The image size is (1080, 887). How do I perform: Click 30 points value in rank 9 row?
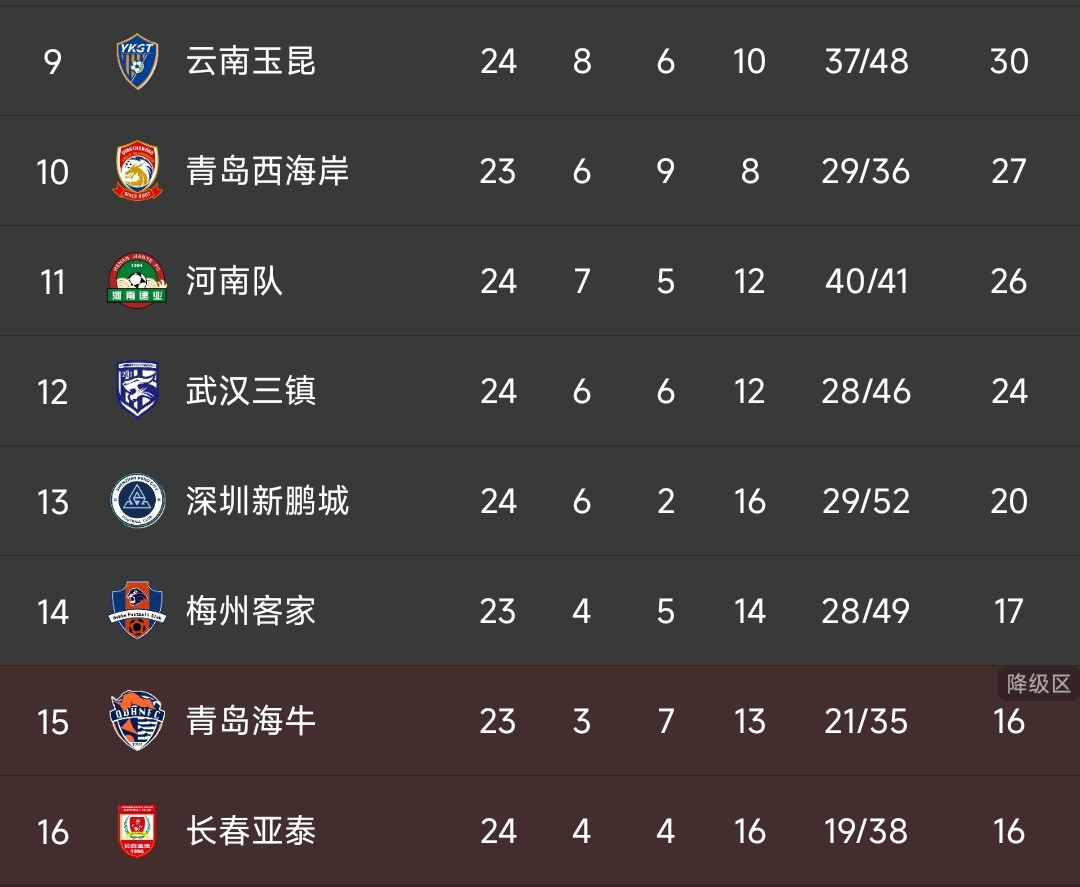coord(1009,61)
